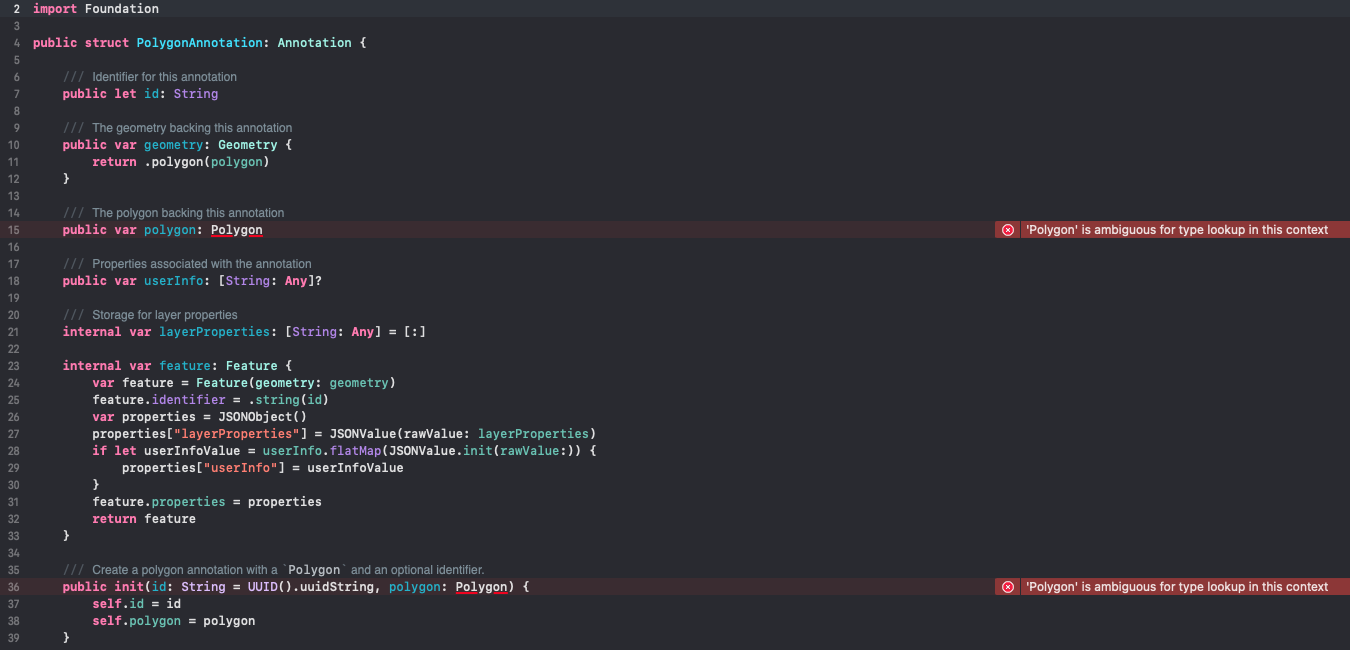Click the comment 'Storage for layer properties'
Image resolution: width=1350 pixels, height=650 pixels.
coord(165,315)
